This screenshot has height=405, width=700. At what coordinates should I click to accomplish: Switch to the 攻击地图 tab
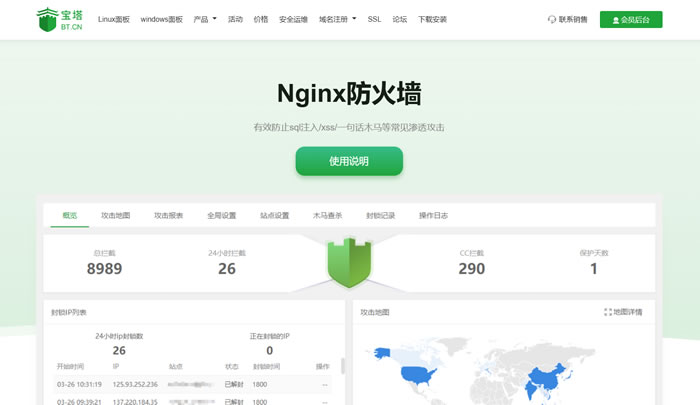click(115, 215)
